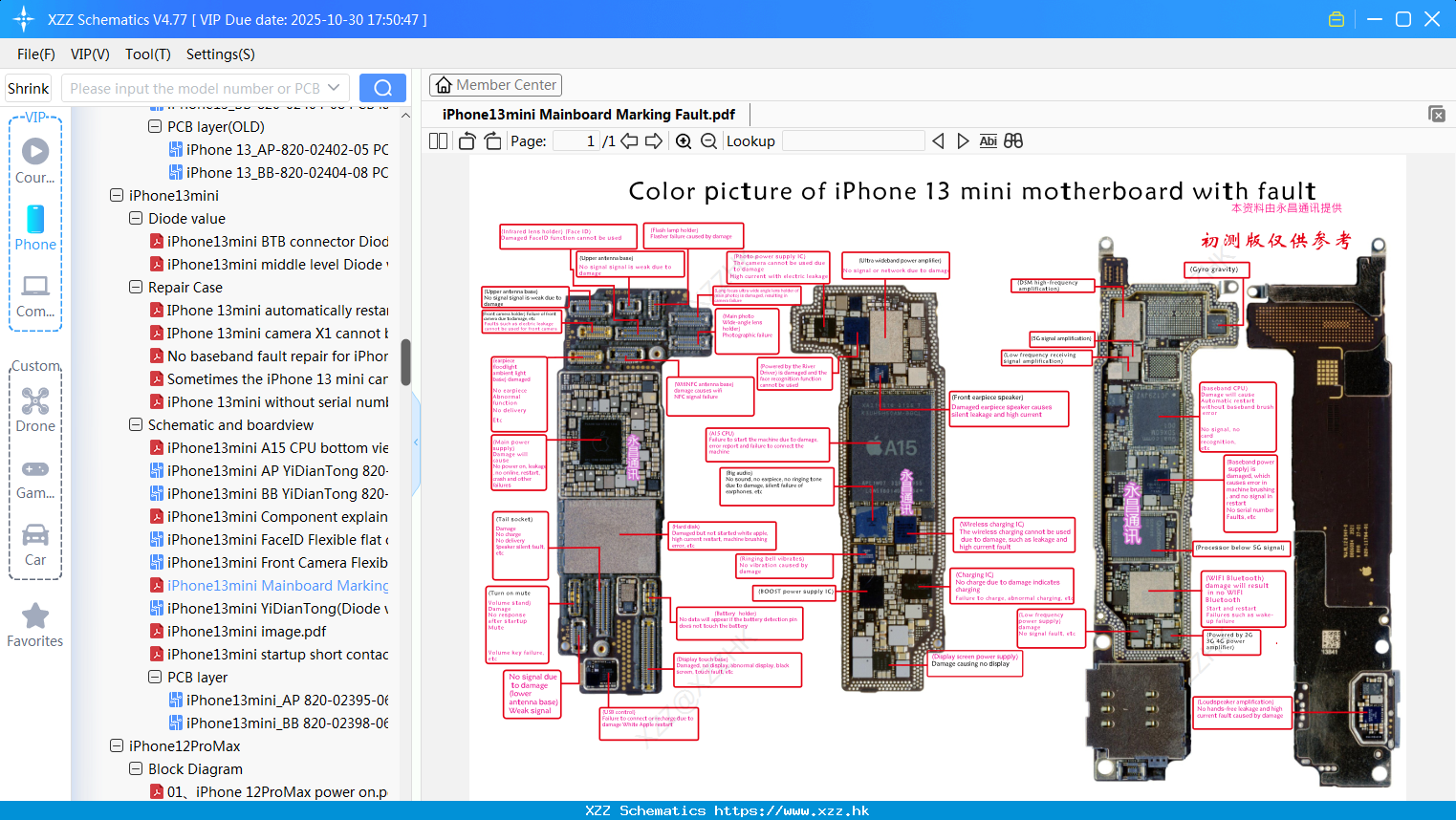Focus the model number search input
This screenshot has height=820, width=1456.
(x=194, y=88)
